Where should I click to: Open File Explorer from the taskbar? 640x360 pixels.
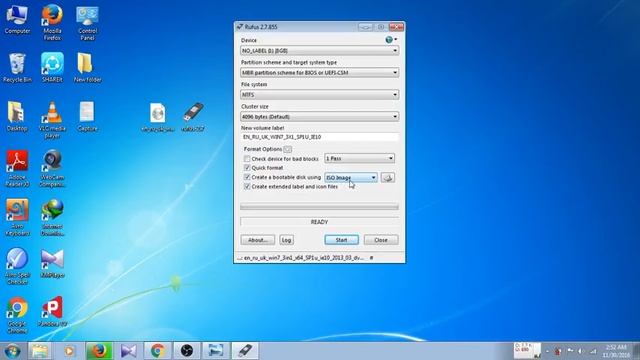(40, 351)
